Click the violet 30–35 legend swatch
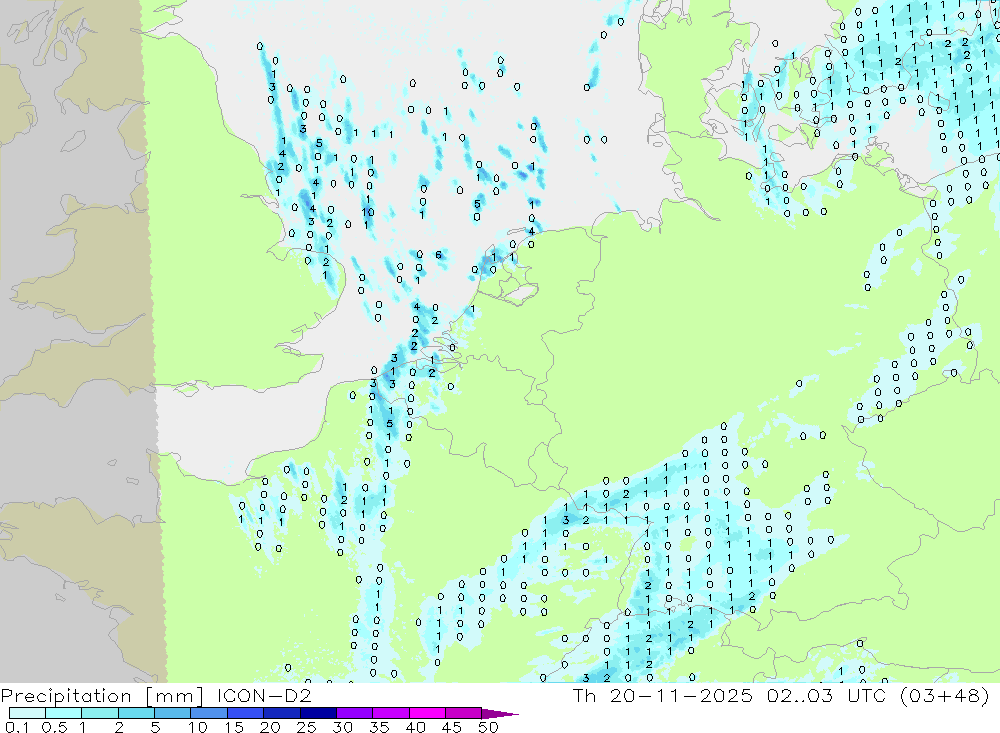Screen dimensions: 1000x733 coord(355,713)
